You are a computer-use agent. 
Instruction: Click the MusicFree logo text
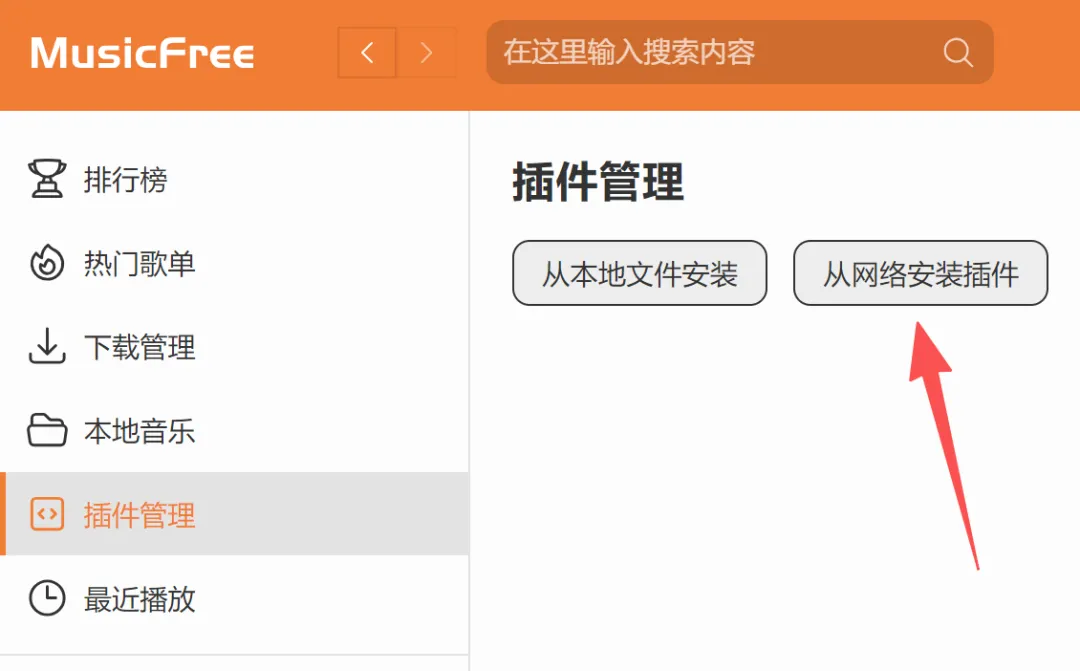142,53
